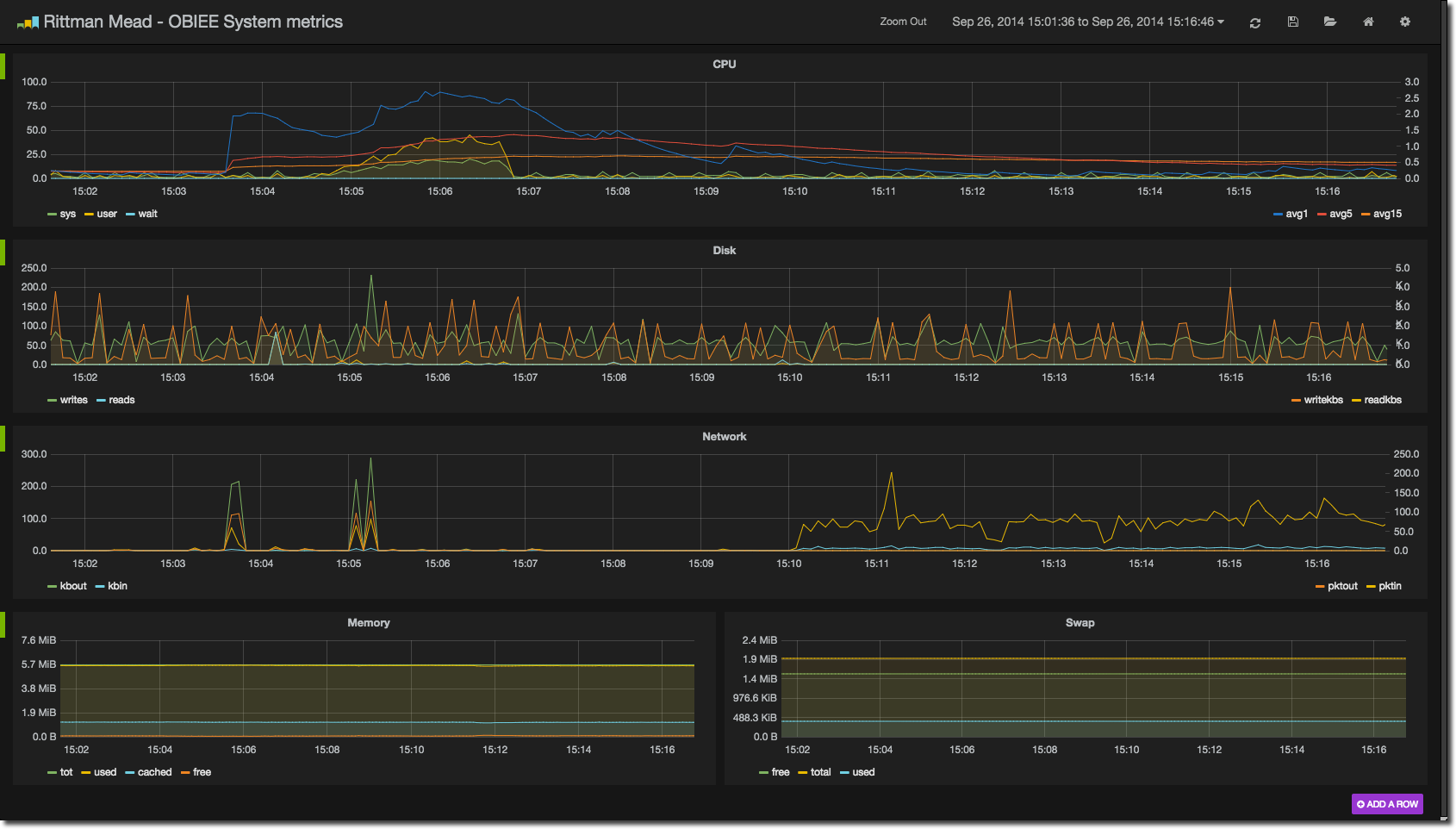This screenshot has height=829, width=1456.
Task: Open dashboard settings gear icon
Action: pyautogui.click(x=1405, y=22)
